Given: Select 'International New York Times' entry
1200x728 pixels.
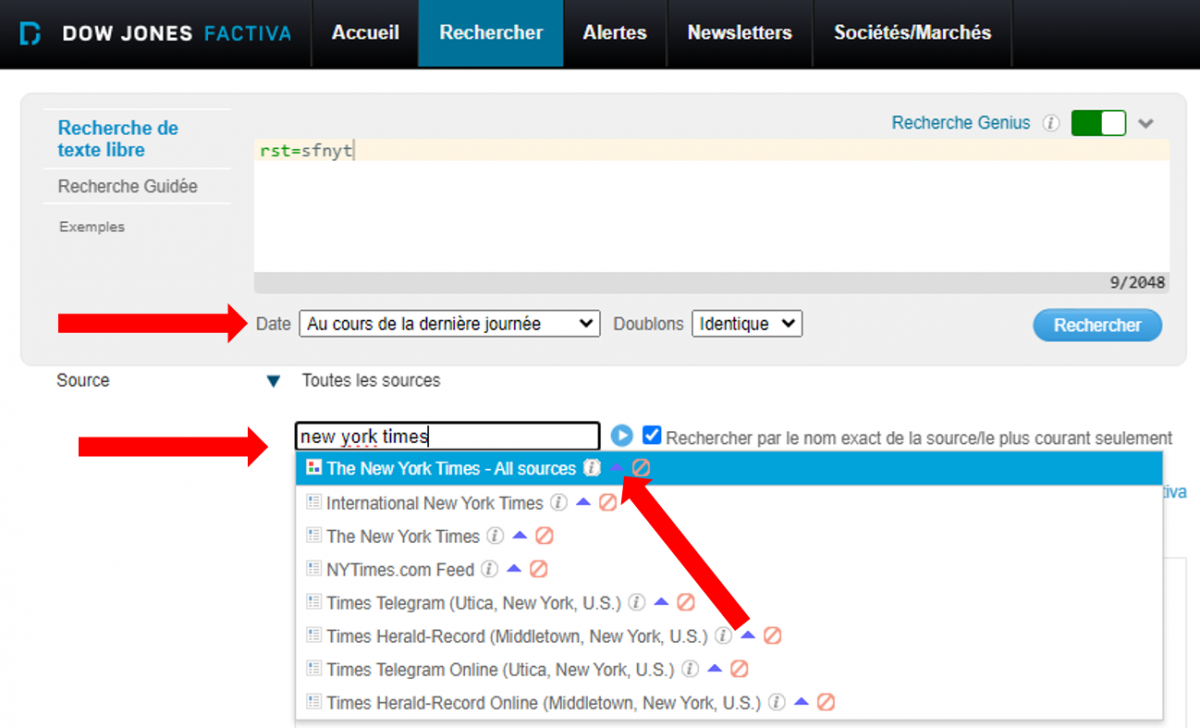Looking at the screenshot, I should pyautogui.click(x=435, y=502).
